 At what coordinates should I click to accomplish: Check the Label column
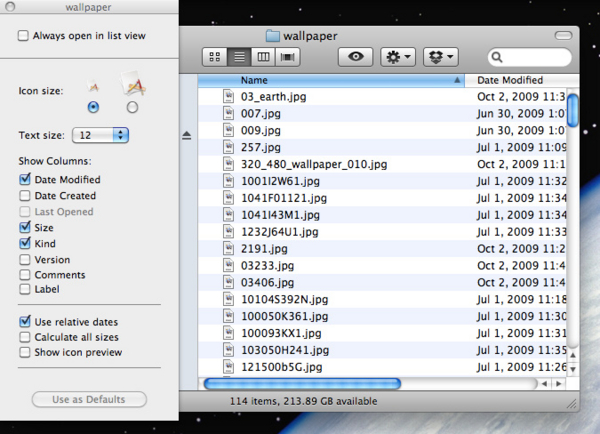pyautogui.click(x=25, y=289)
